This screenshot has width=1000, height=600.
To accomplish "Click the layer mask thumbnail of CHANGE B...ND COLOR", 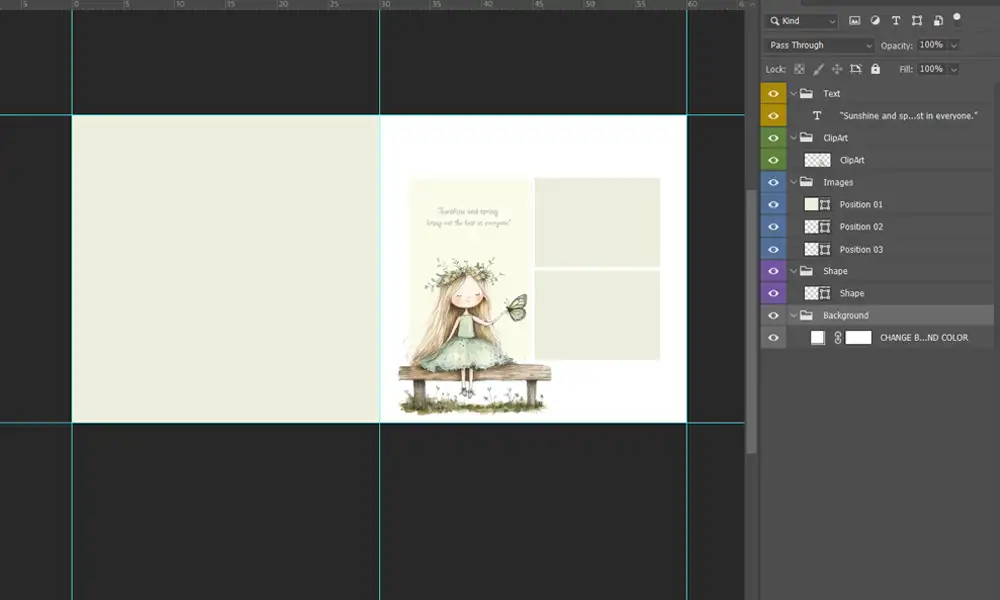I will tap(858, 338).
